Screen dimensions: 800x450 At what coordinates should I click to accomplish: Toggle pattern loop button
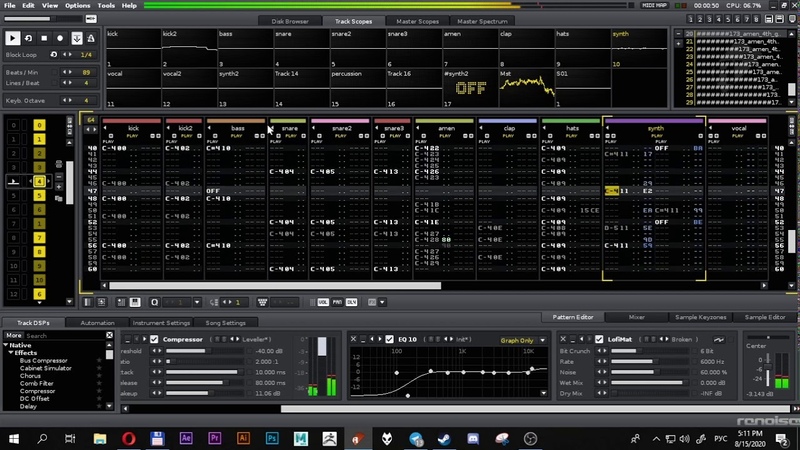tap(29, 38)
